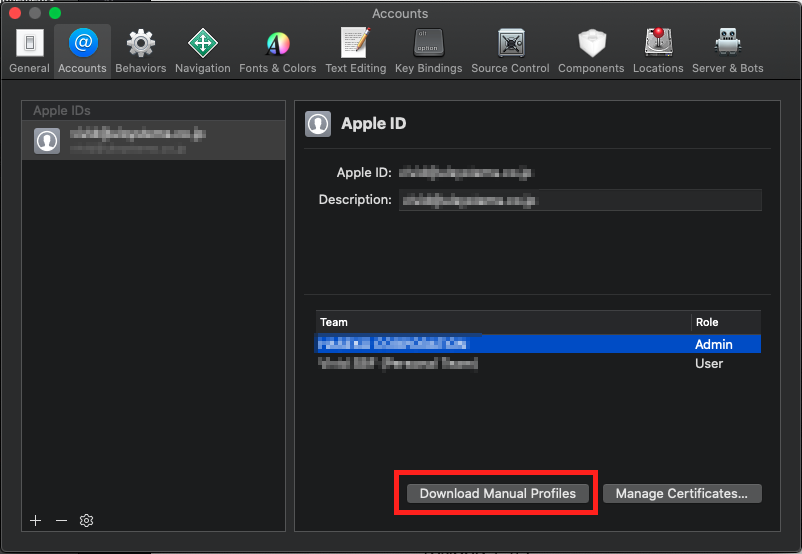Select the Apple ID account in sidebar list
802x554 pixels.
(153, 140)
